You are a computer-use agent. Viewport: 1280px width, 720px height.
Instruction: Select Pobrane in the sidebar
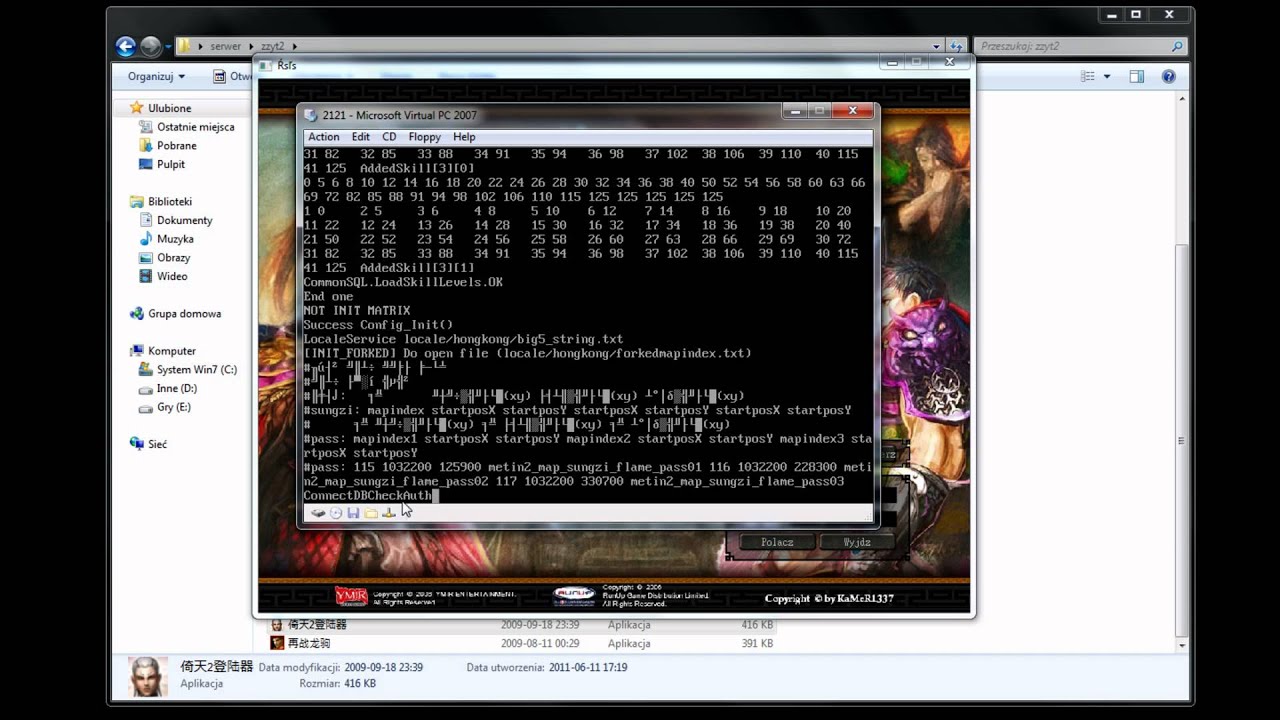177,145
